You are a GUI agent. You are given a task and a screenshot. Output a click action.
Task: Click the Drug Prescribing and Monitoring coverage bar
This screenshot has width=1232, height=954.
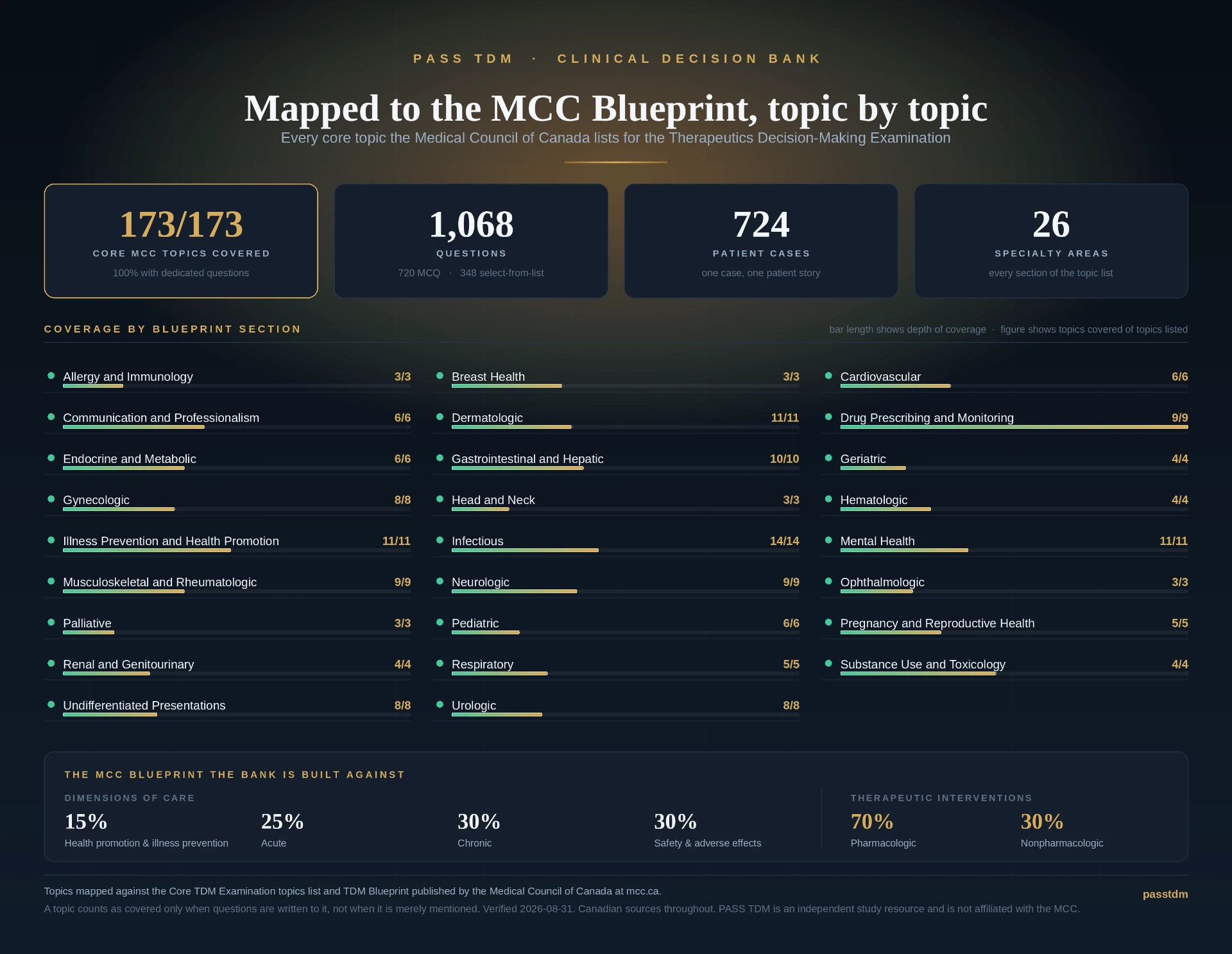click(1014, 427)
